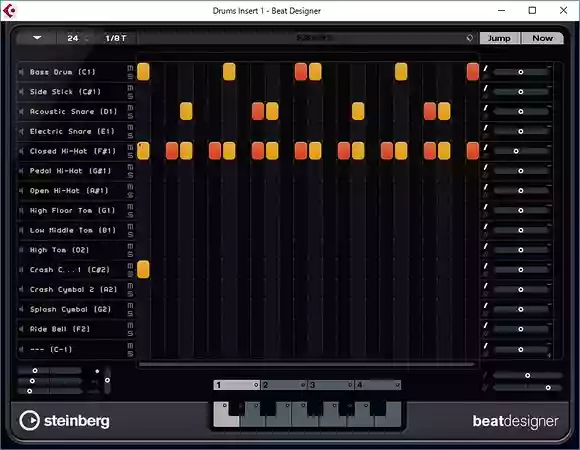
Task: Click the Now button
Action: (542, 38)
